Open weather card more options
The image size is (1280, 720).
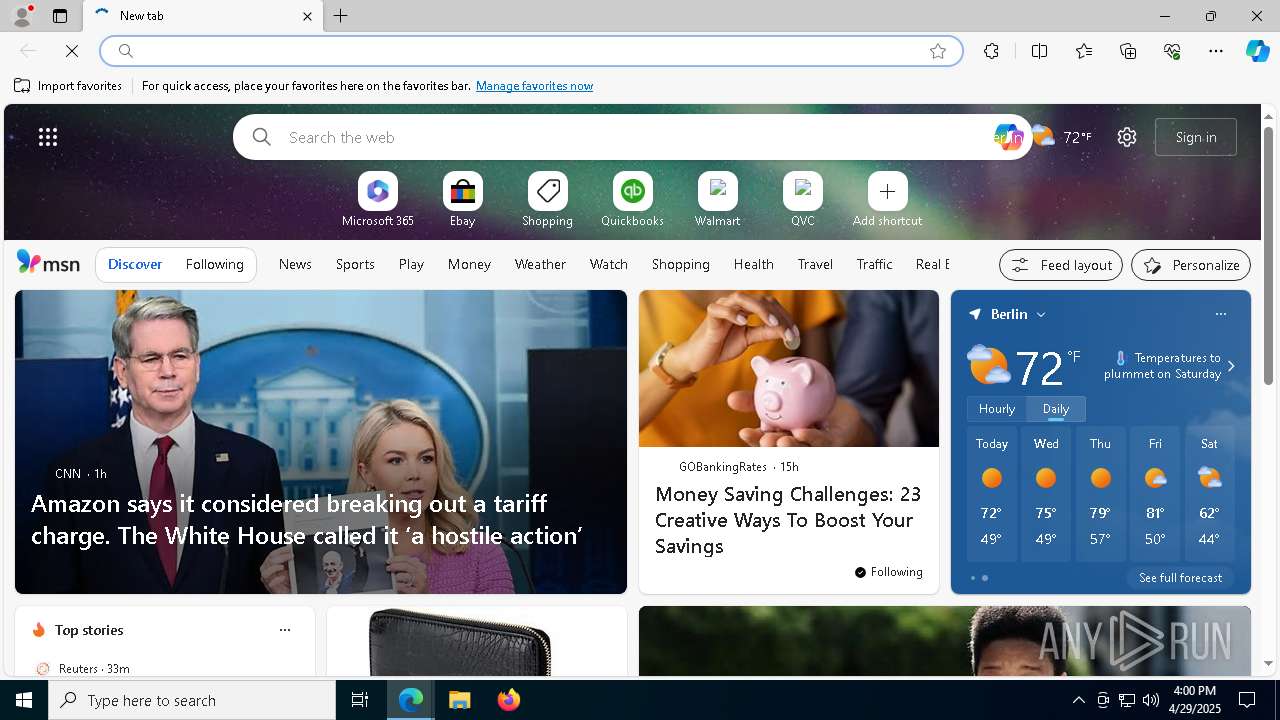(1220, 314)
